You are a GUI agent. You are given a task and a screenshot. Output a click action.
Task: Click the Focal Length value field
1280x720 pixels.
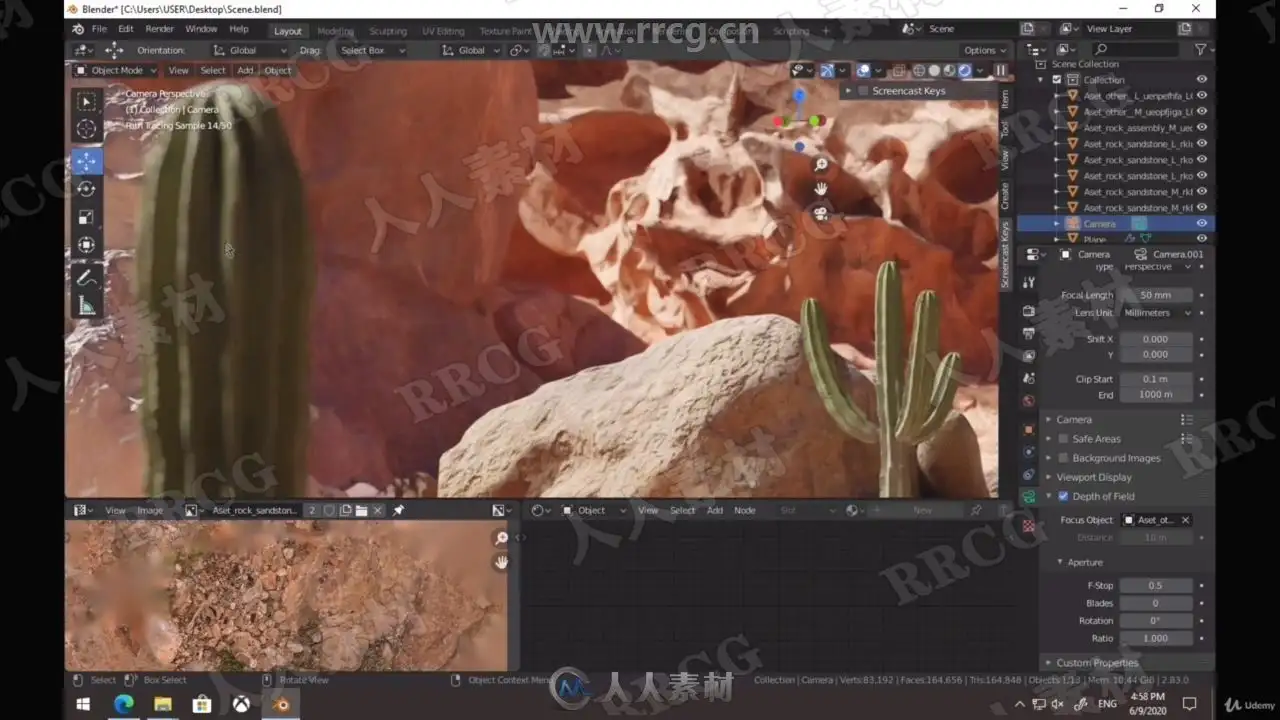1156,295
